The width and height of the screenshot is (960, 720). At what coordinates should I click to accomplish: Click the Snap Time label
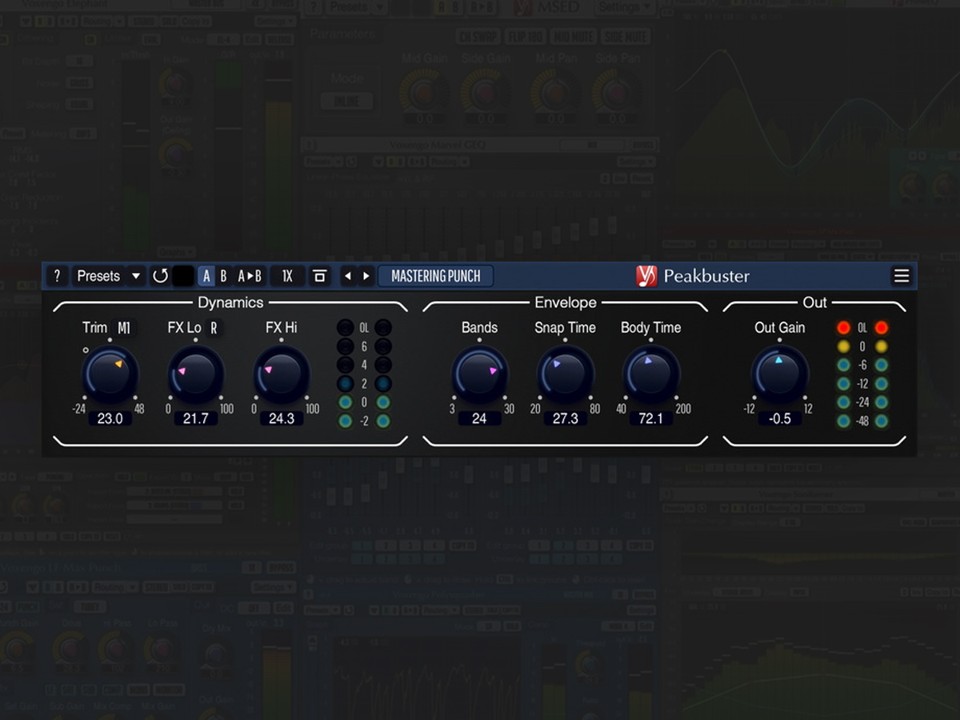565,328
